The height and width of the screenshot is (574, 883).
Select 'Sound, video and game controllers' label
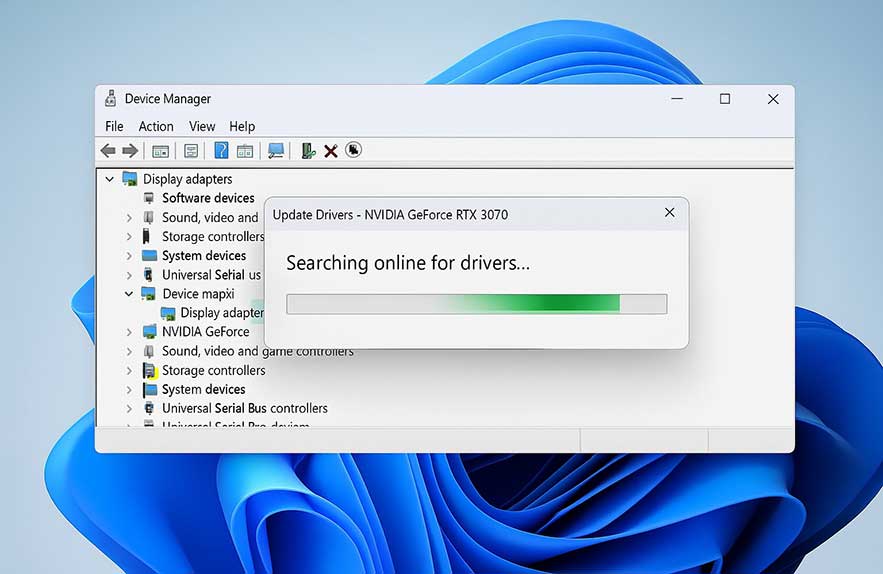[258, 351]
